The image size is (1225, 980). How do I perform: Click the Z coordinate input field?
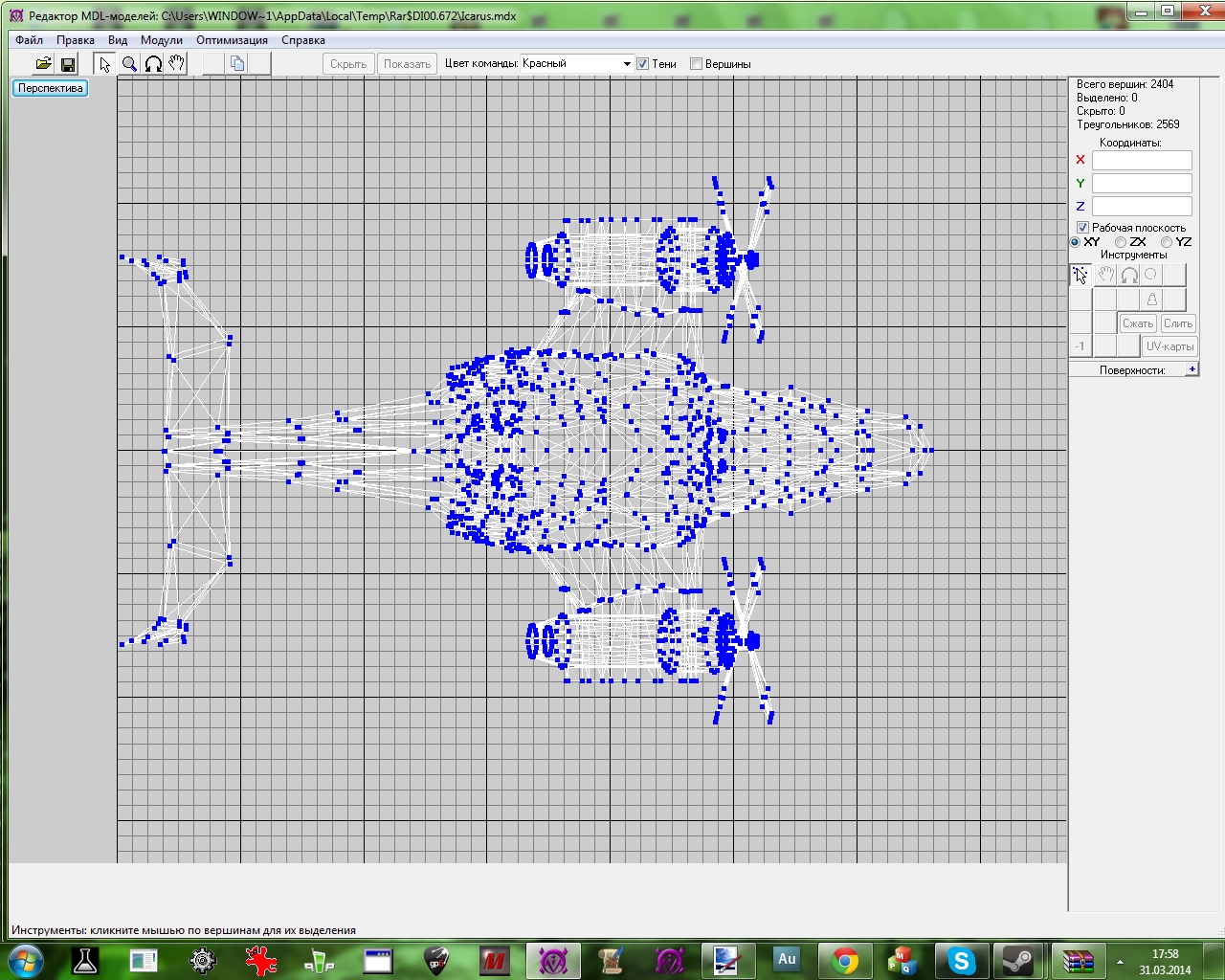(1142, 207)
